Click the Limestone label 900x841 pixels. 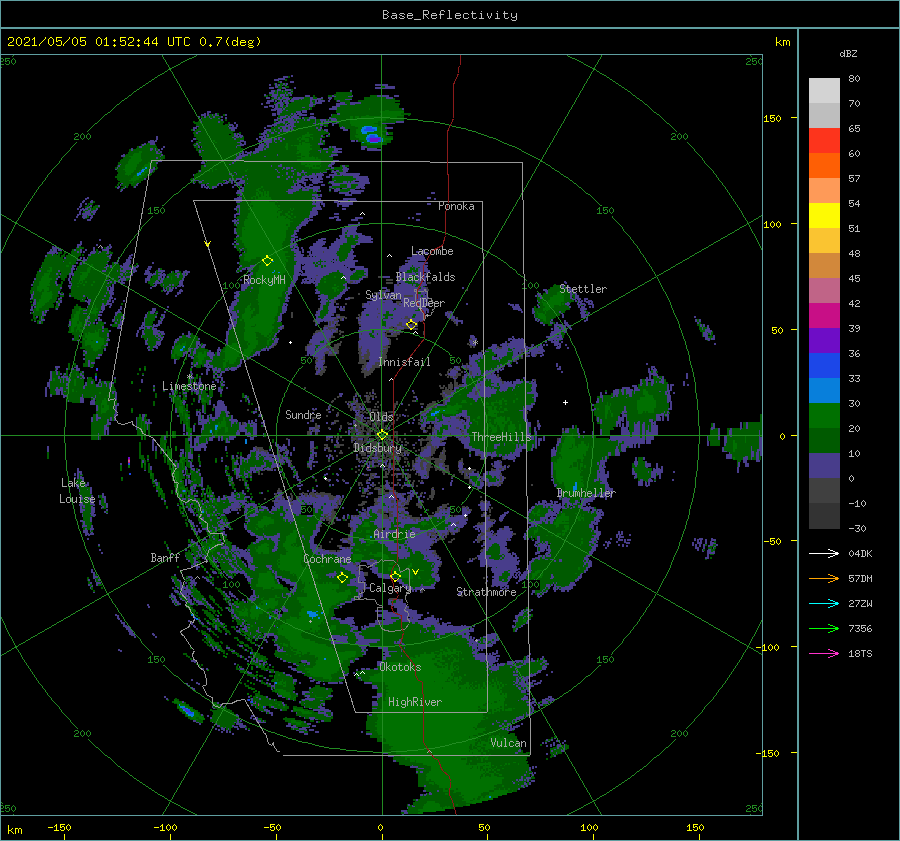point(189,386)
